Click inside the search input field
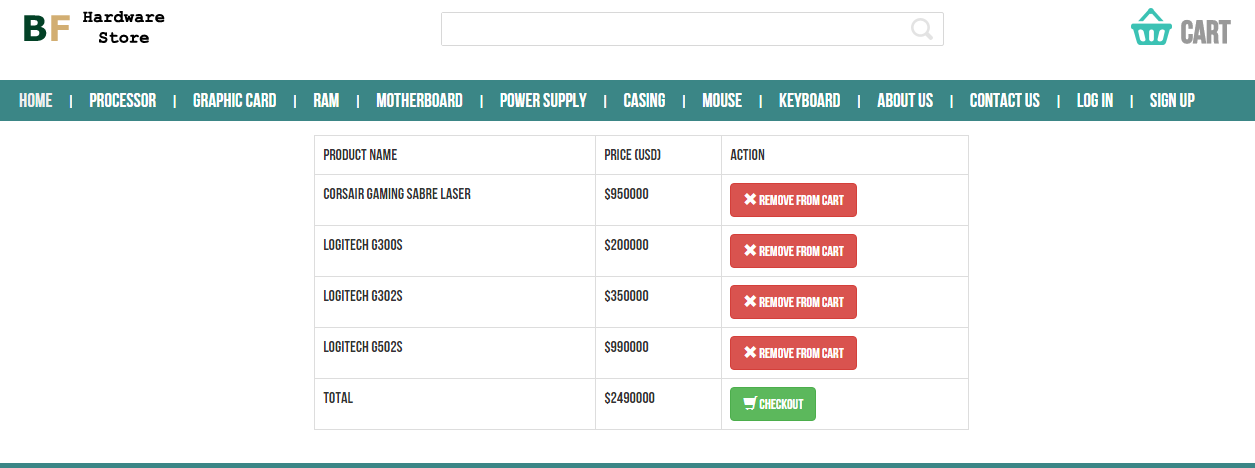 point(692,29)
